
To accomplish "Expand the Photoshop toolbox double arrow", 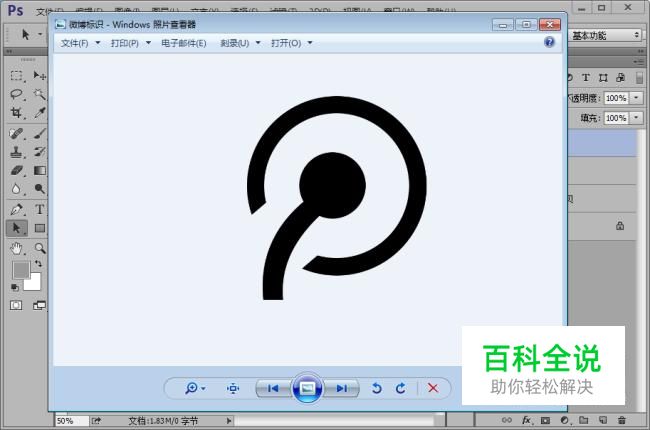I will 9,51.
